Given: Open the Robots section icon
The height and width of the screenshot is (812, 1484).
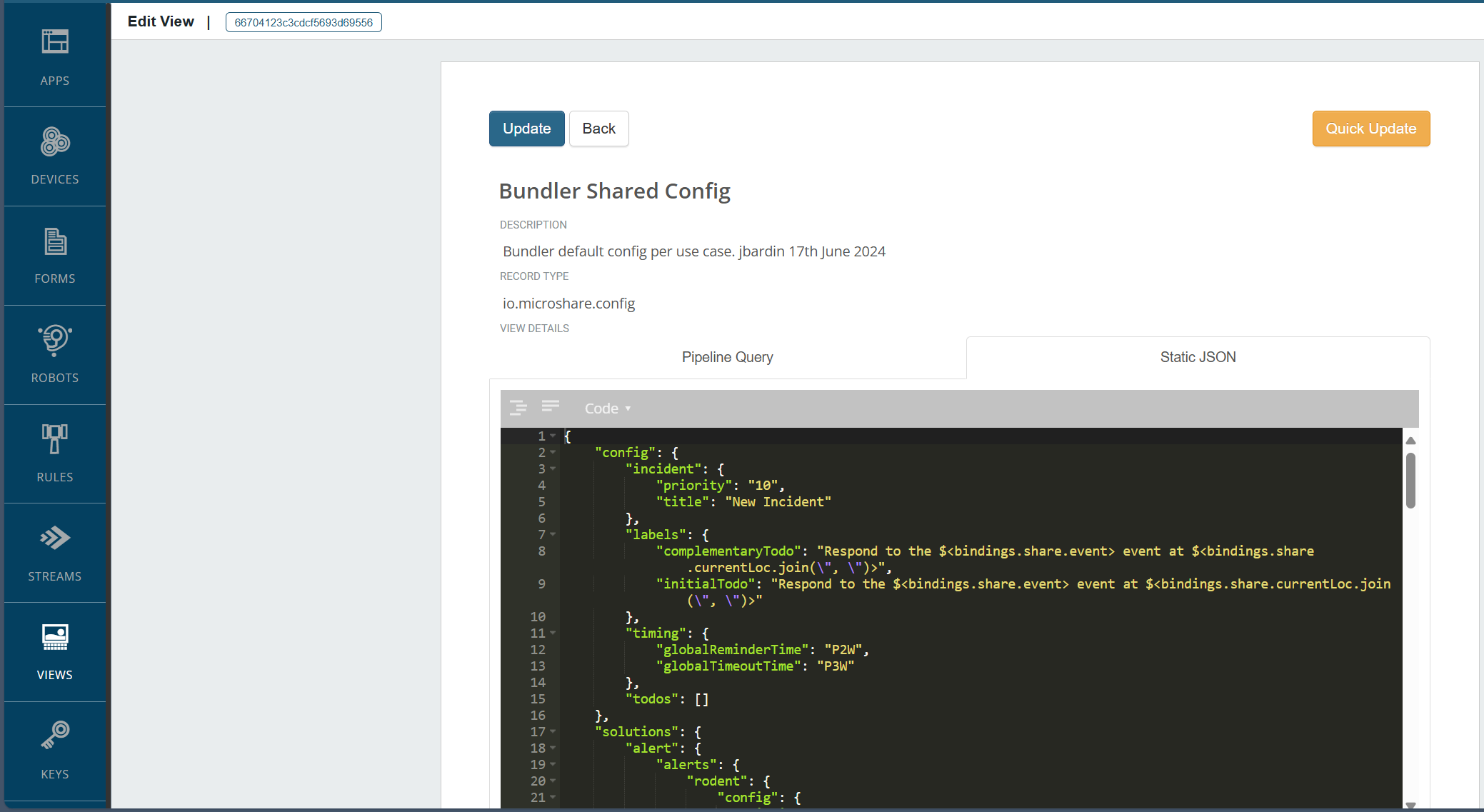Looking at the screenshot, I should pos(55,340).
